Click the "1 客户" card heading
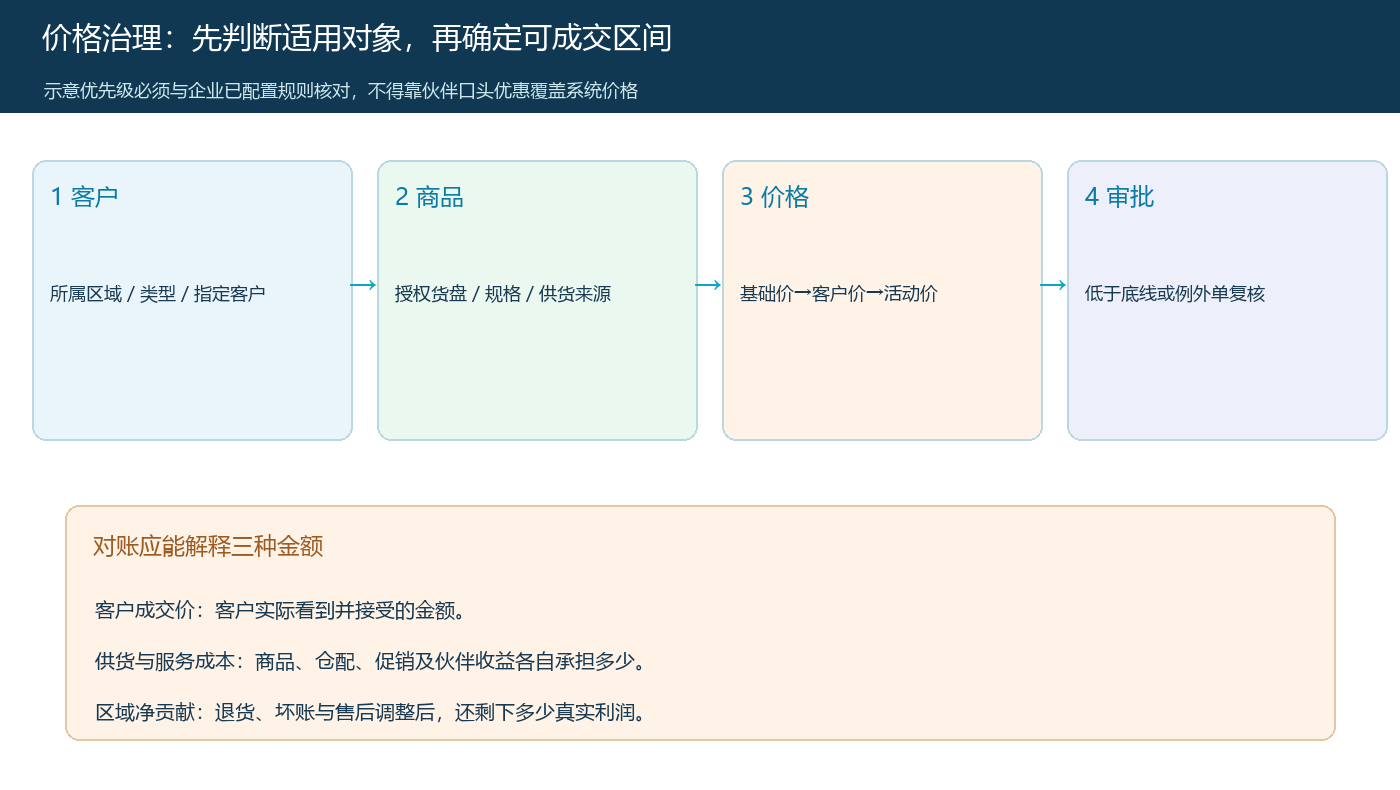The width and height of the screenshot is (1400, 790). point(85,196)
